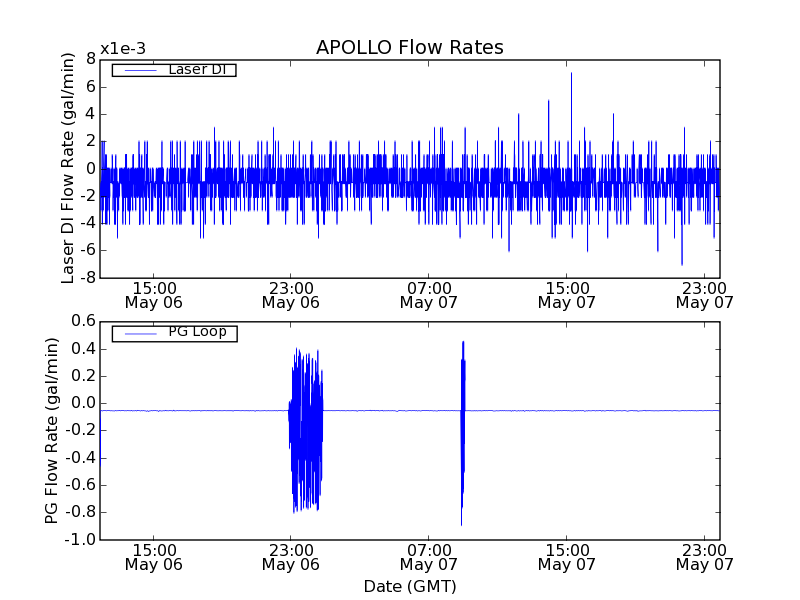Screen dimensions: 800x600
Task: Select the "8" tick on the Laser DI y-axis
Action: [90, 59]
